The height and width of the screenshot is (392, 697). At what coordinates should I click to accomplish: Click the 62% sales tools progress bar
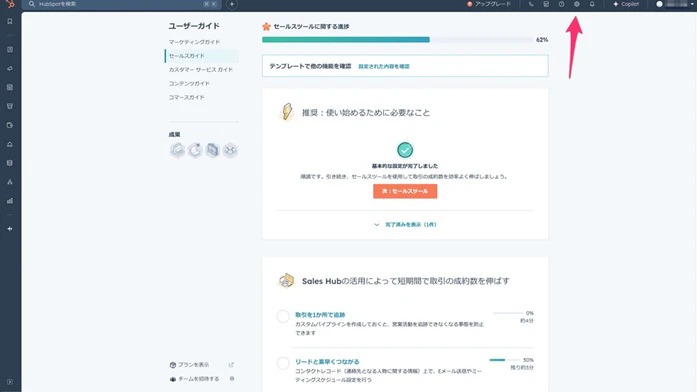pyautogui.click(x=397, y=40)
